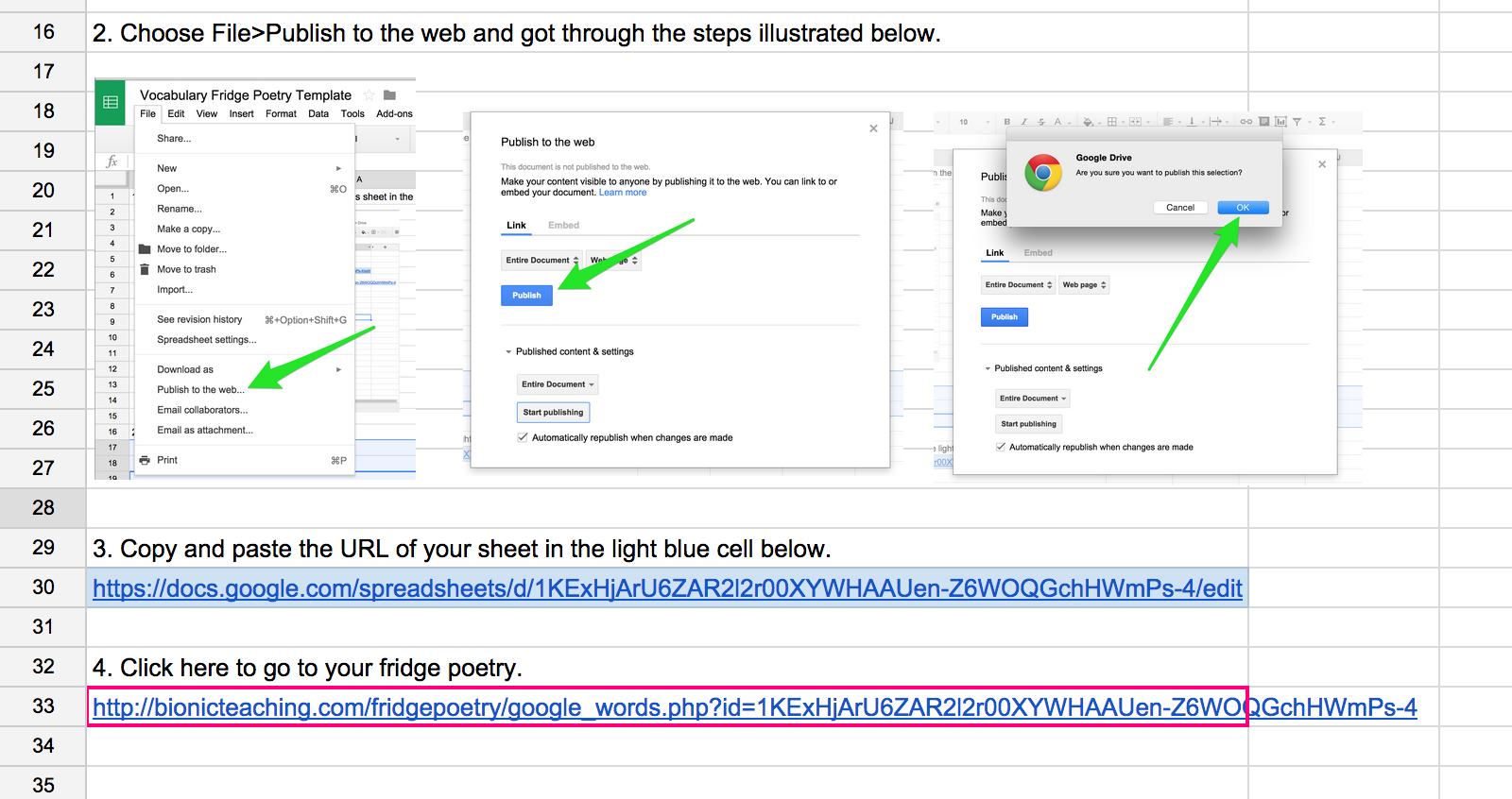The width and height of the screenshot is (1512, 799).
Task: Open the File menu in the tutorial image
Action: pos(148,113)
